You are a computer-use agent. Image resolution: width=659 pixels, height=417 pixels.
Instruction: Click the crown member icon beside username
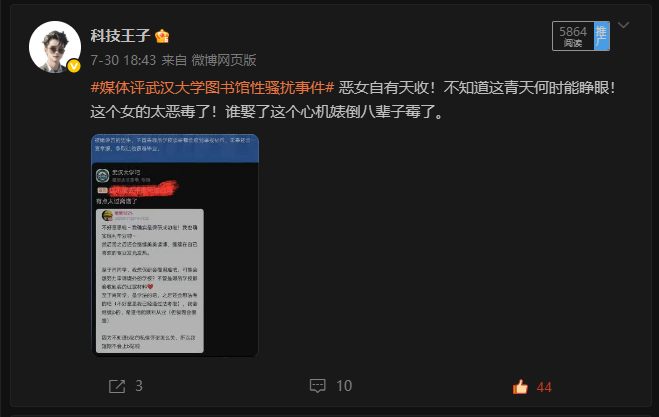click(x=162, y=36)
